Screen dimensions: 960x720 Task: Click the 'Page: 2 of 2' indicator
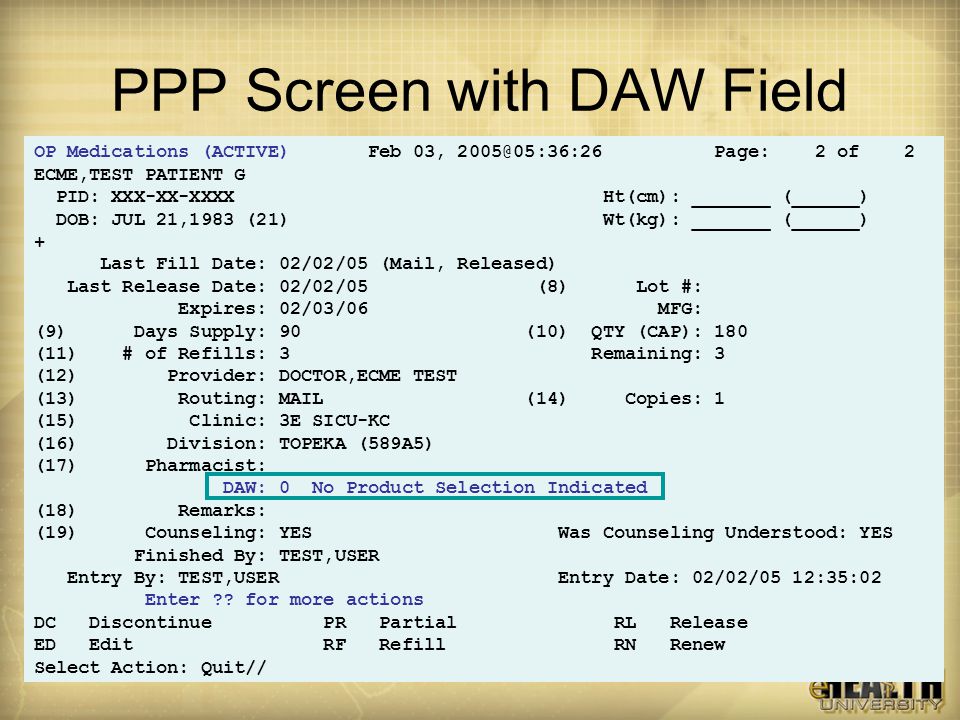click(x=814, y=151)
